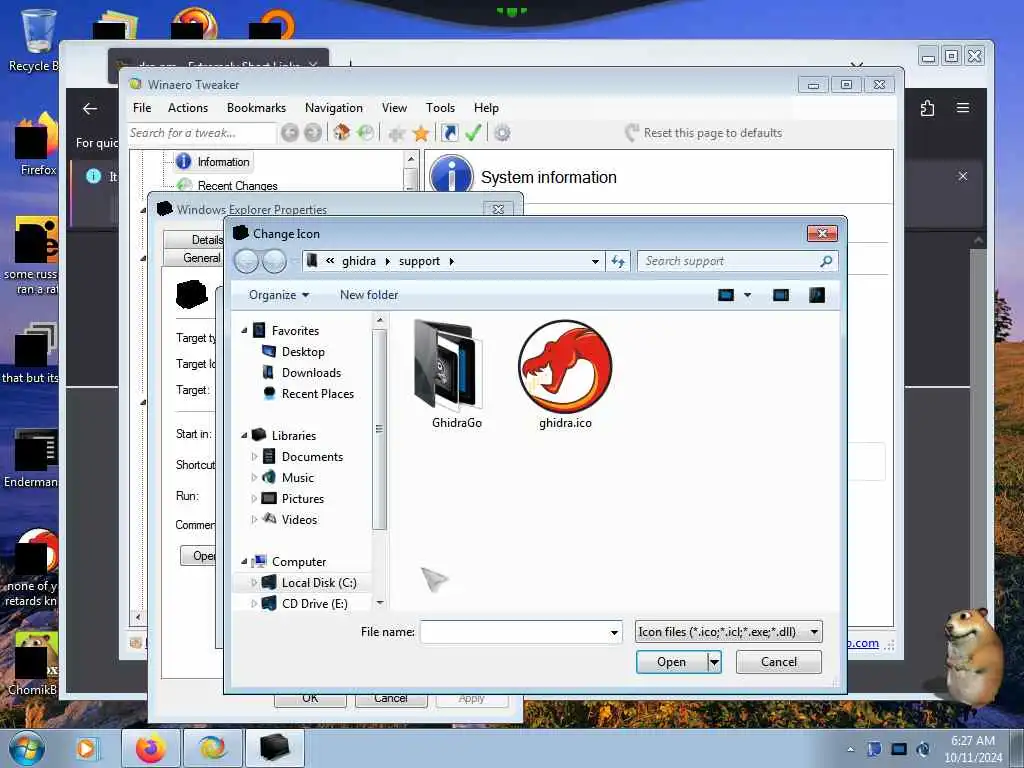Click Winaero Tweaker home icon
The width and height of the screenshot is (1024, 768).
[342, 133]
